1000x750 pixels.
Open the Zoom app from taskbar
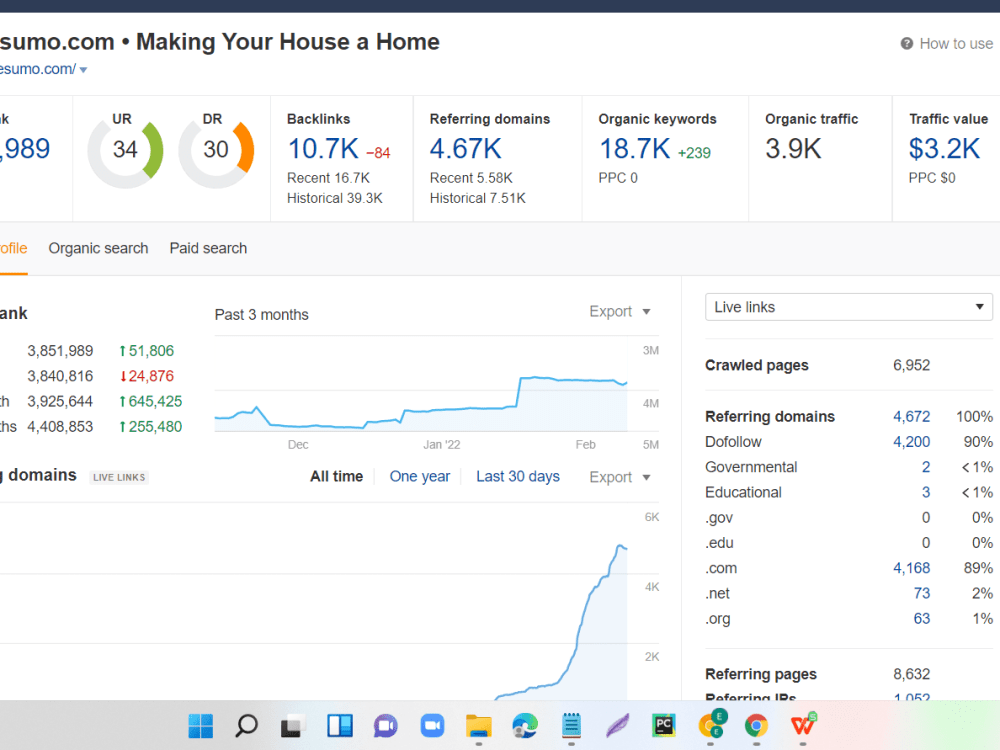click(x=432, y=726)
